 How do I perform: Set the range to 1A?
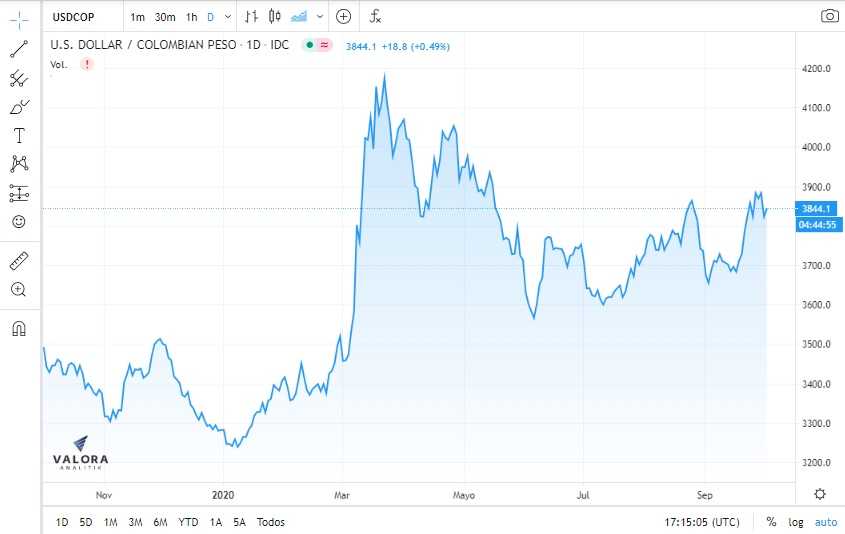pyautogui.click(x=216, y=522)
